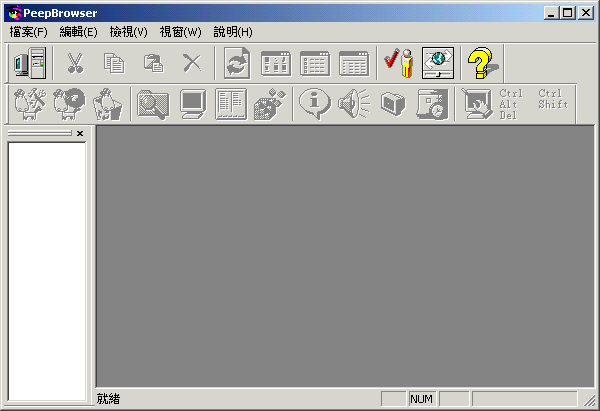Open the 說明(H) menu

(232, 31)
